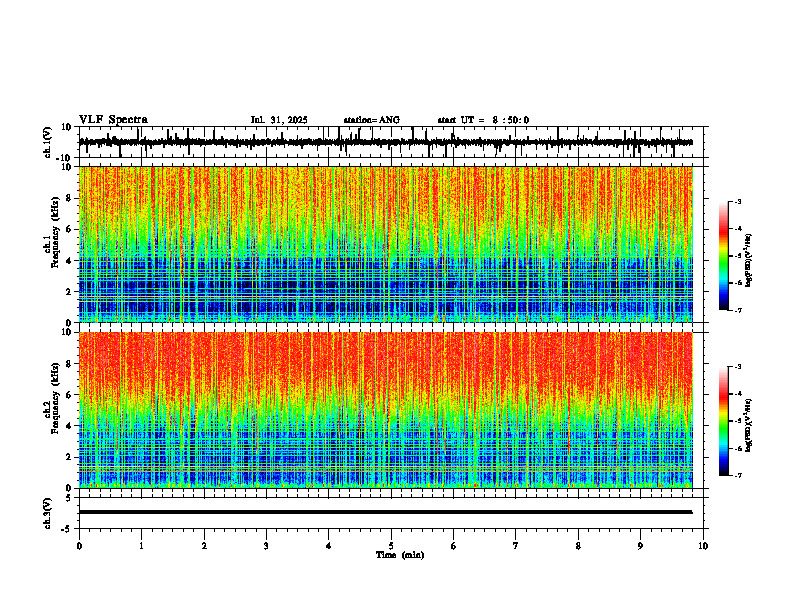Select the ch.1 voltage waveform plot

coord(393,142)
